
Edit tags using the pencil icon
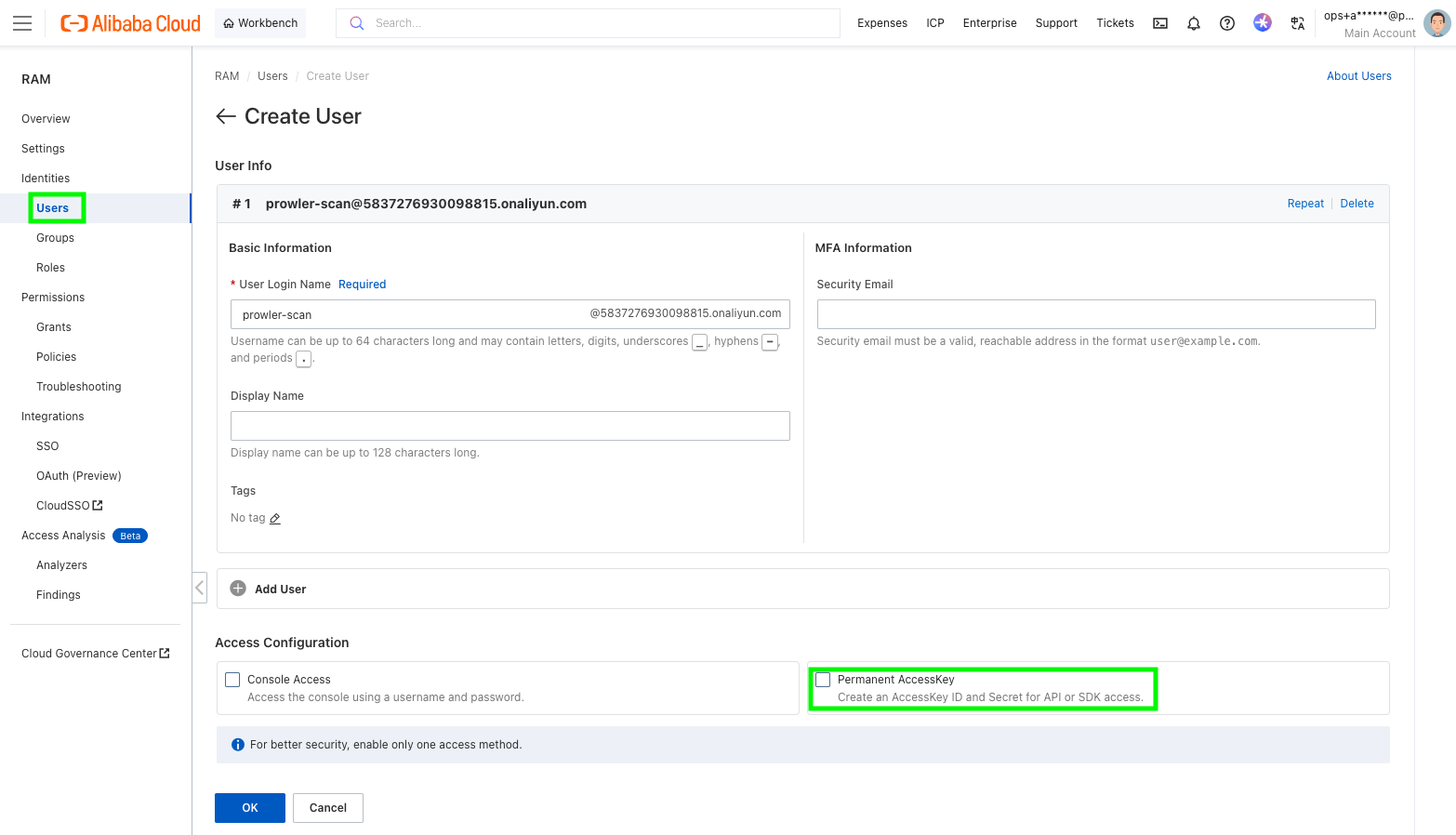point(277,518)
